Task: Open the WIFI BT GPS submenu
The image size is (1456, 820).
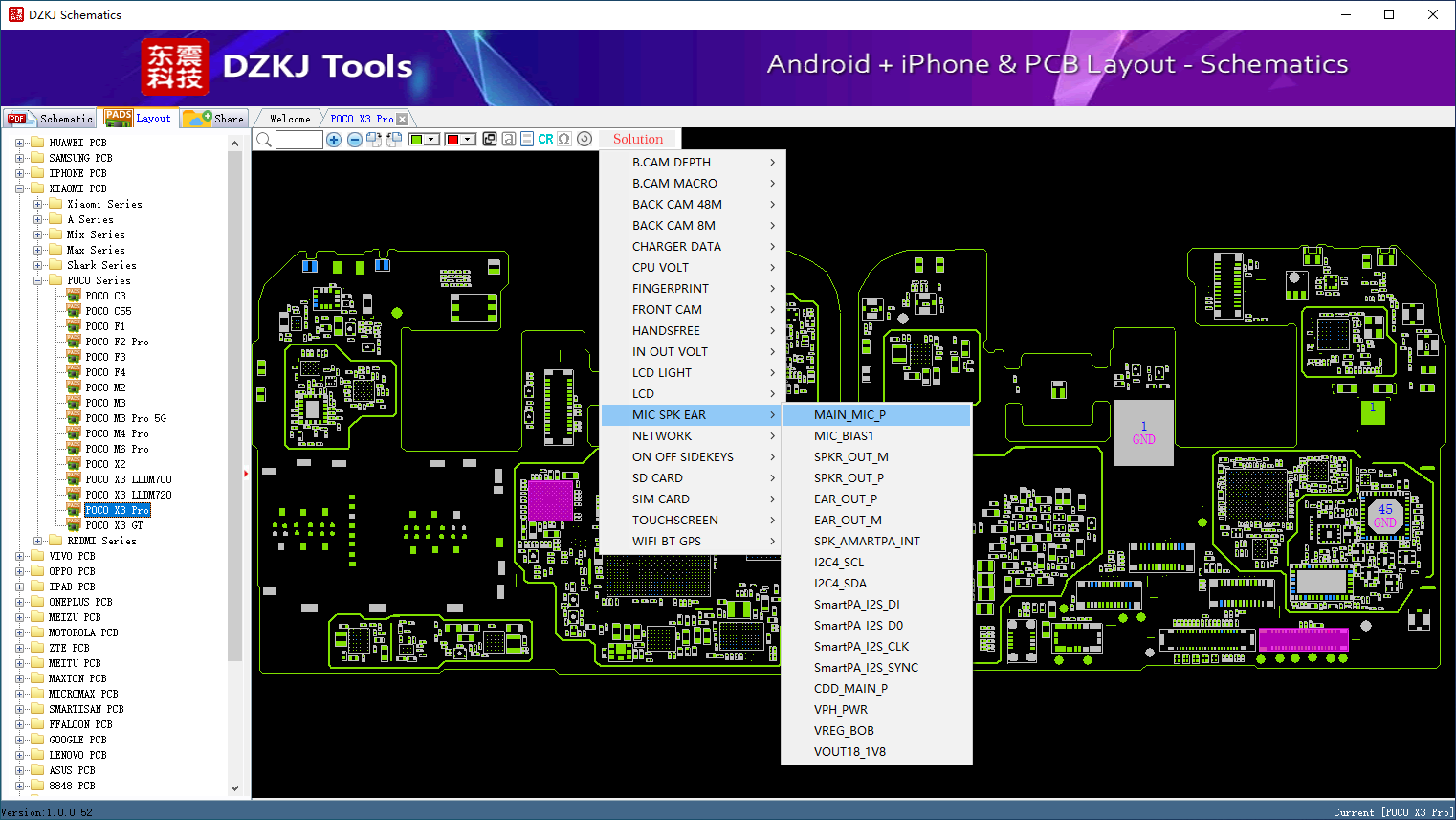Action: point(694,541)
